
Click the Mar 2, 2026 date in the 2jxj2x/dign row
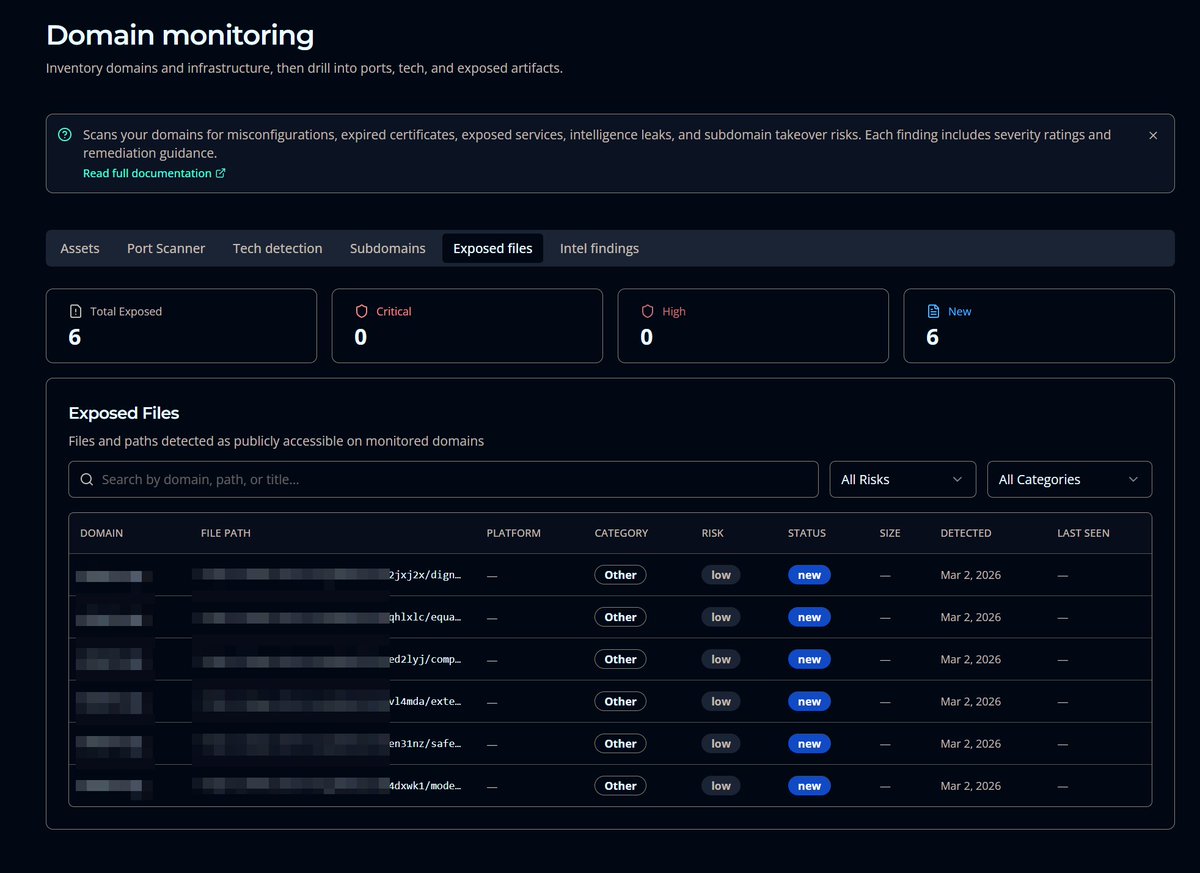point(970,575)
